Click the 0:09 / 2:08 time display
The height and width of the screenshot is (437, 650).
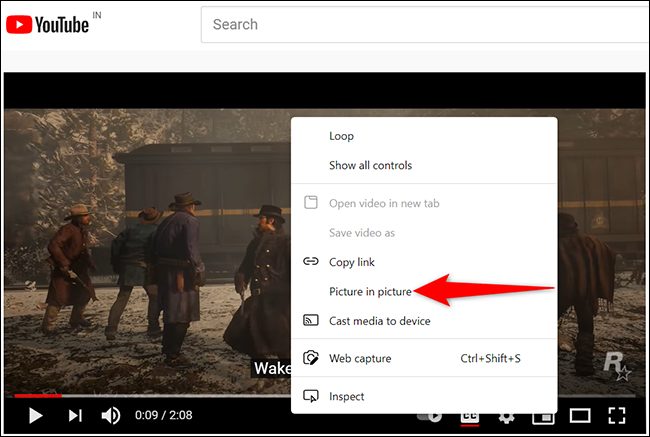(x=164, y=415)
